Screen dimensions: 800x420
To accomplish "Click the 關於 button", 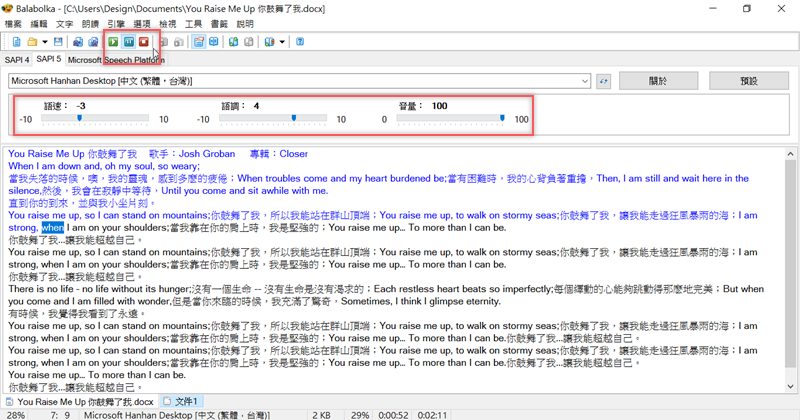I will pyautogui.click(x=657, y=80).
